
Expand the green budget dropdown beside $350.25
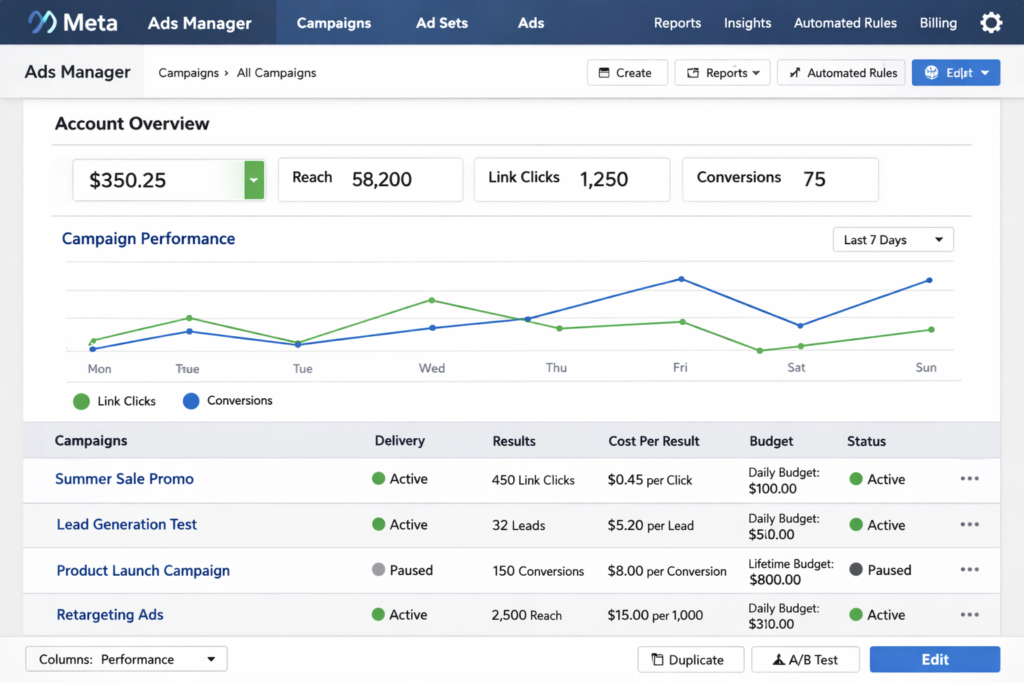(253, 179)
